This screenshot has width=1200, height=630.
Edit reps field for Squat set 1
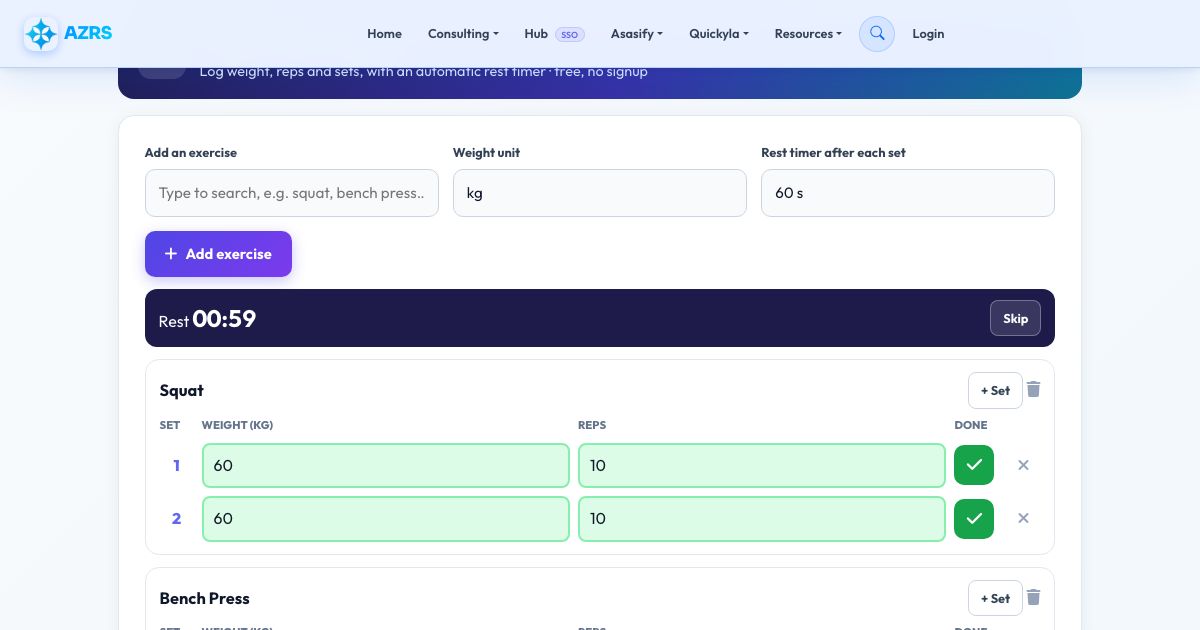(x=762, y=465)
